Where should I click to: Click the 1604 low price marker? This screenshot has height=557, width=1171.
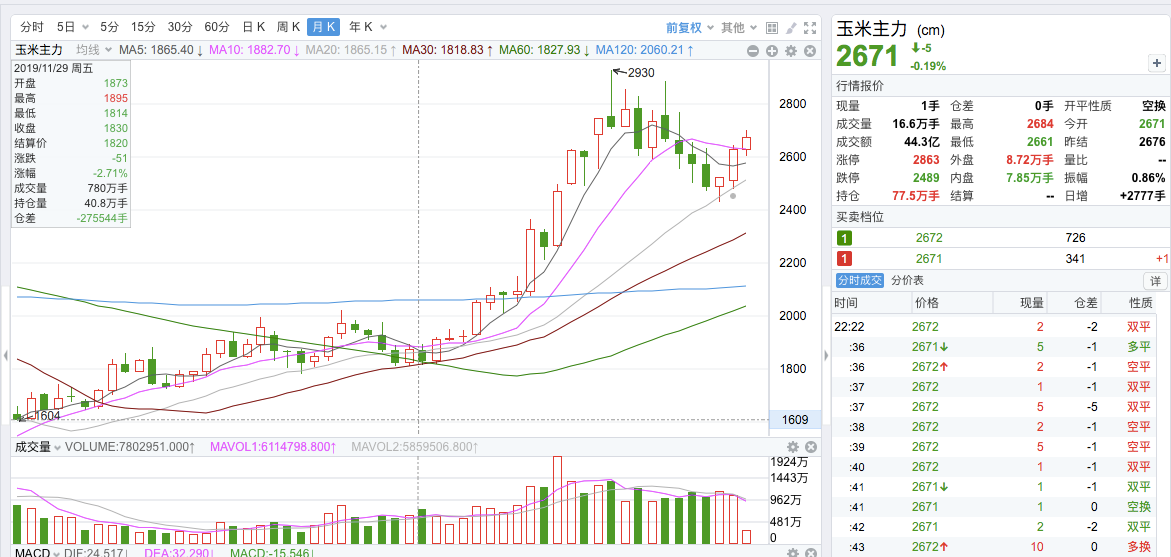click(x=47, y=415)
